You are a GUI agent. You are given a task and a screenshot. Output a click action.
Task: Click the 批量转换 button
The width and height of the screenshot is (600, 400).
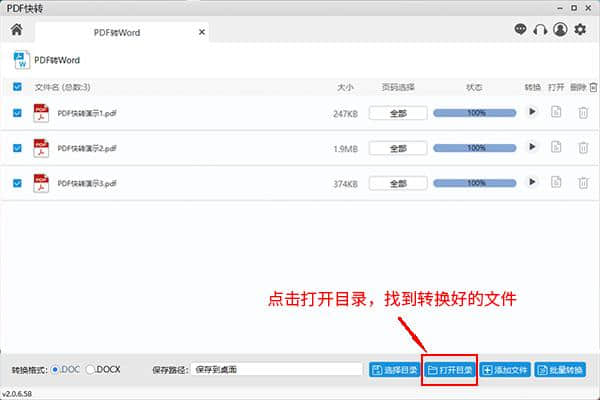pyautogui.click(x=560, y=370)
